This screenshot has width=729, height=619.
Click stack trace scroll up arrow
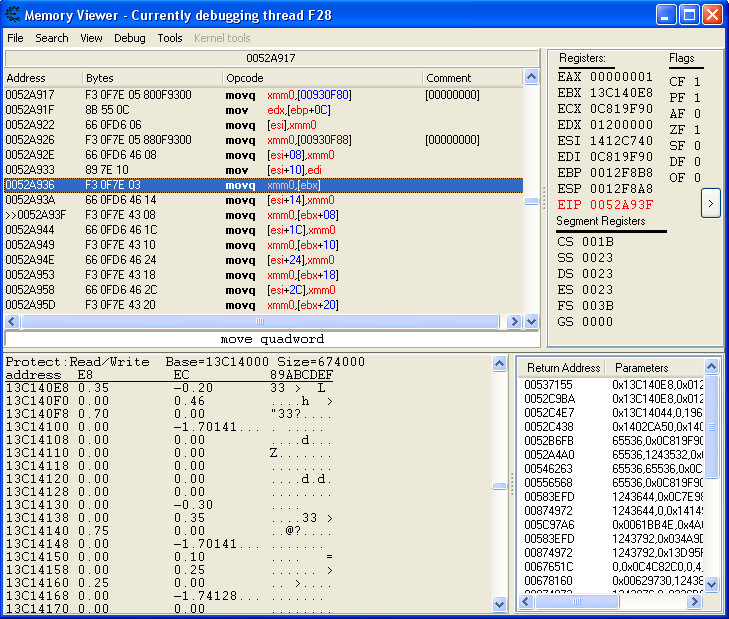pyautogui.click(x=711, y=366)
